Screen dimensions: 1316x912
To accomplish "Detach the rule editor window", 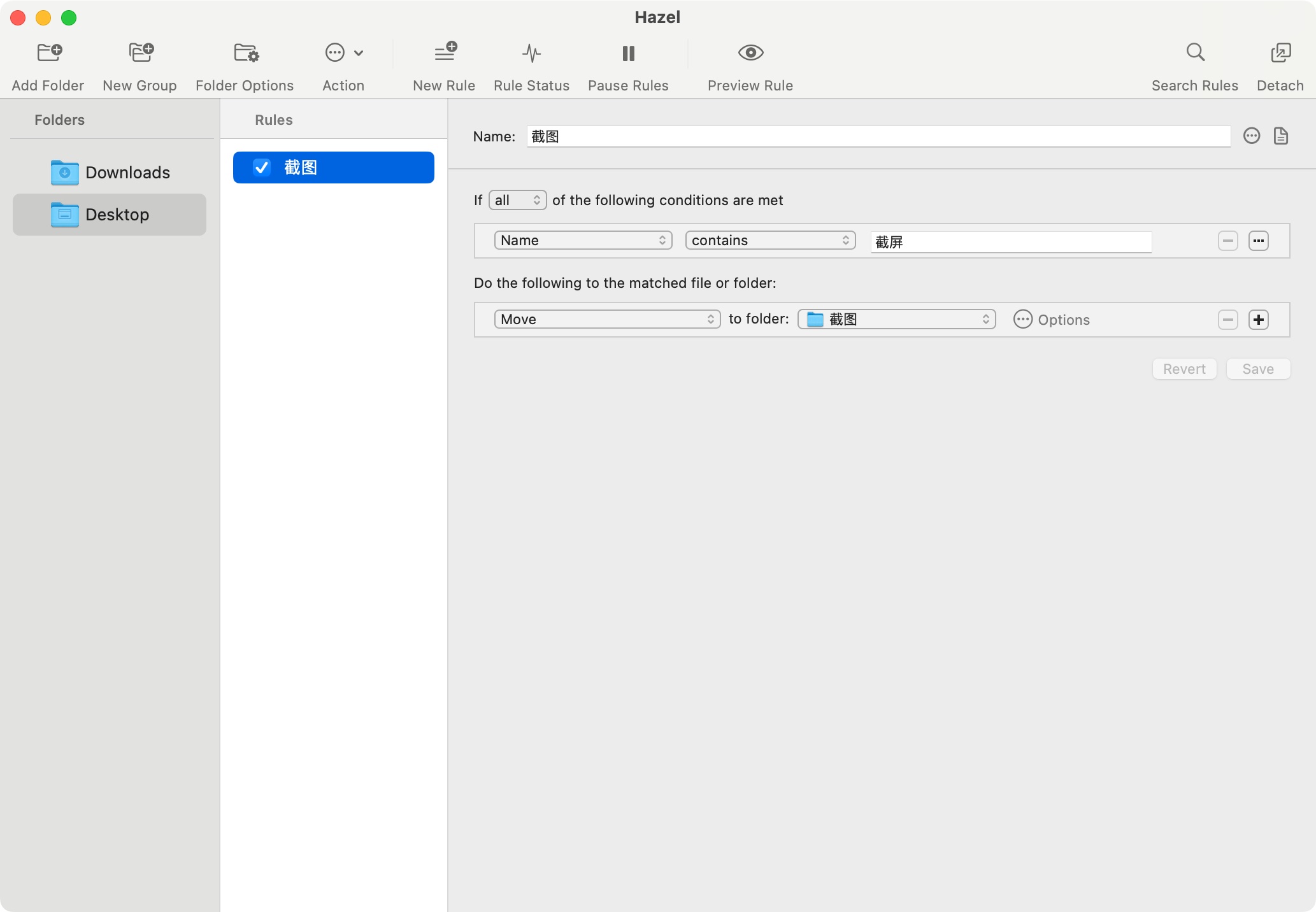I will point(1280,53).
